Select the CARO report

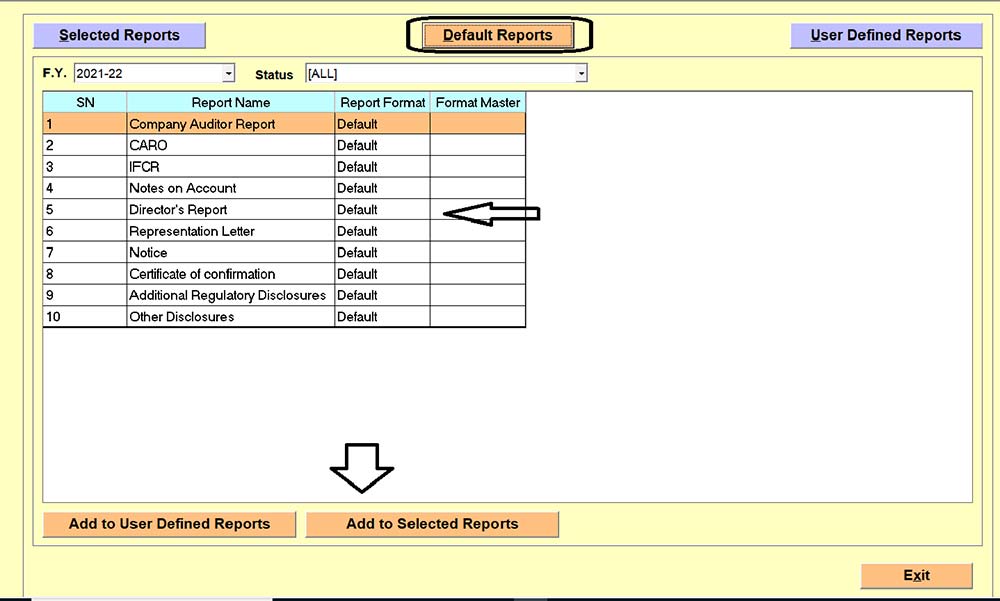coord(230,145)
